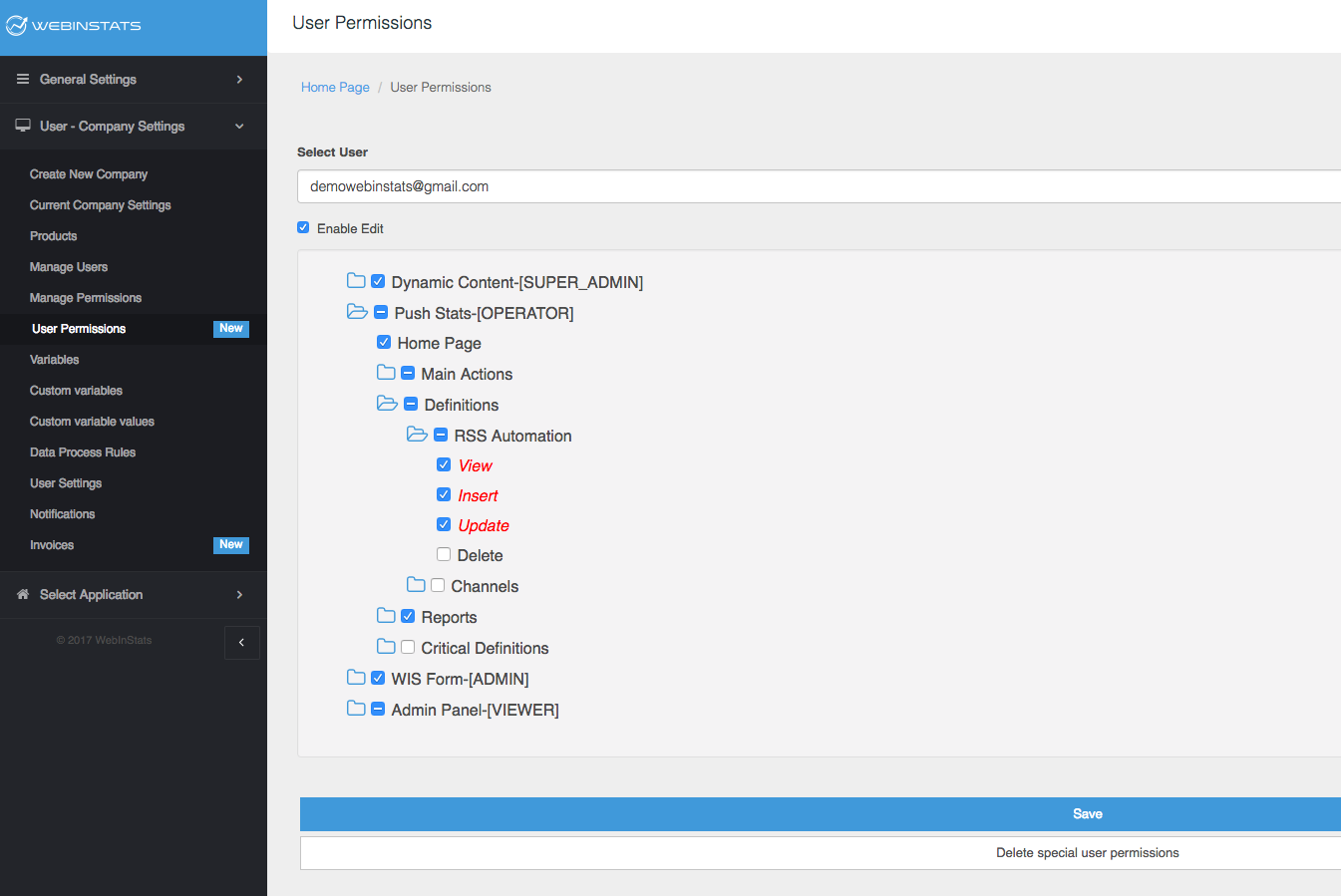1341x896 pixels.
Task: Check the Critical Definitions checkbox
Action: coord(408,647)
